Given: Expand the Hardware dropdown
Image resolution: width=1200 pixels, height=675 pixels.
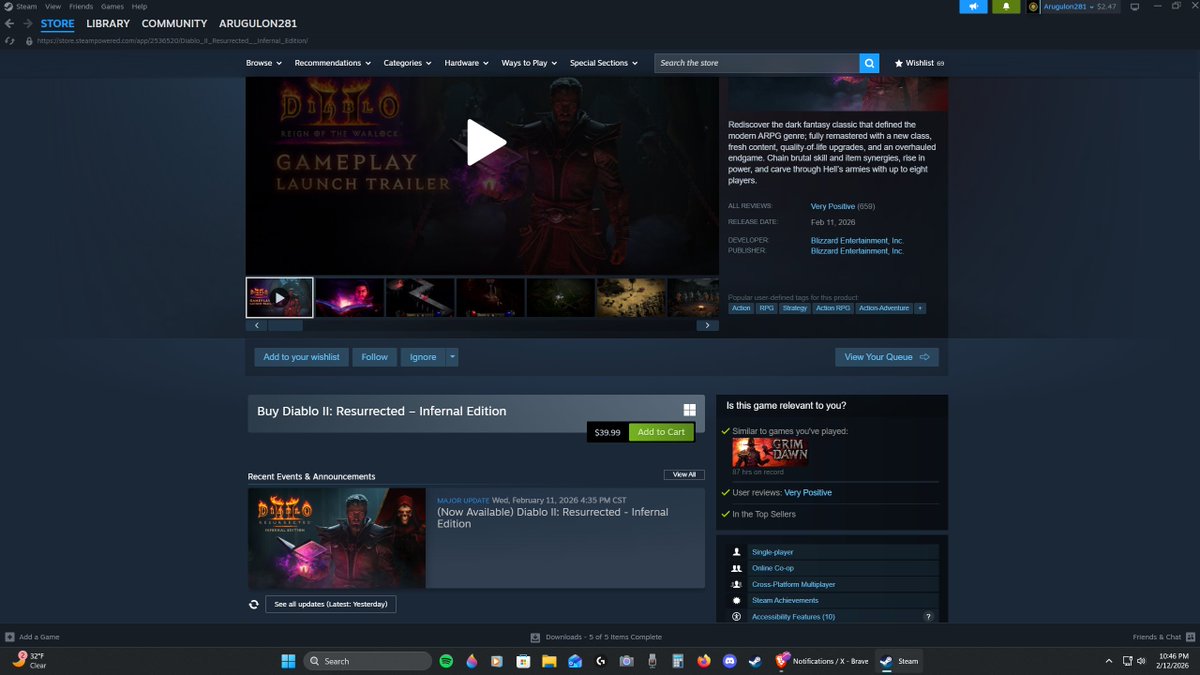Looking at the screenshot, I should [467, 63].
